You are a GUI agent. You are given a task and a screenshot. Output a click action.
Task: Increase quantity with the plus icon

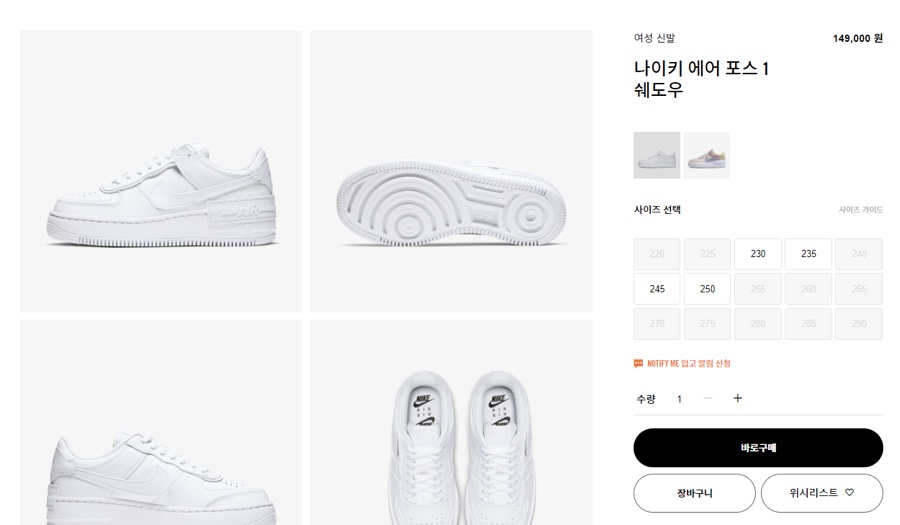(x=738, y=398)
